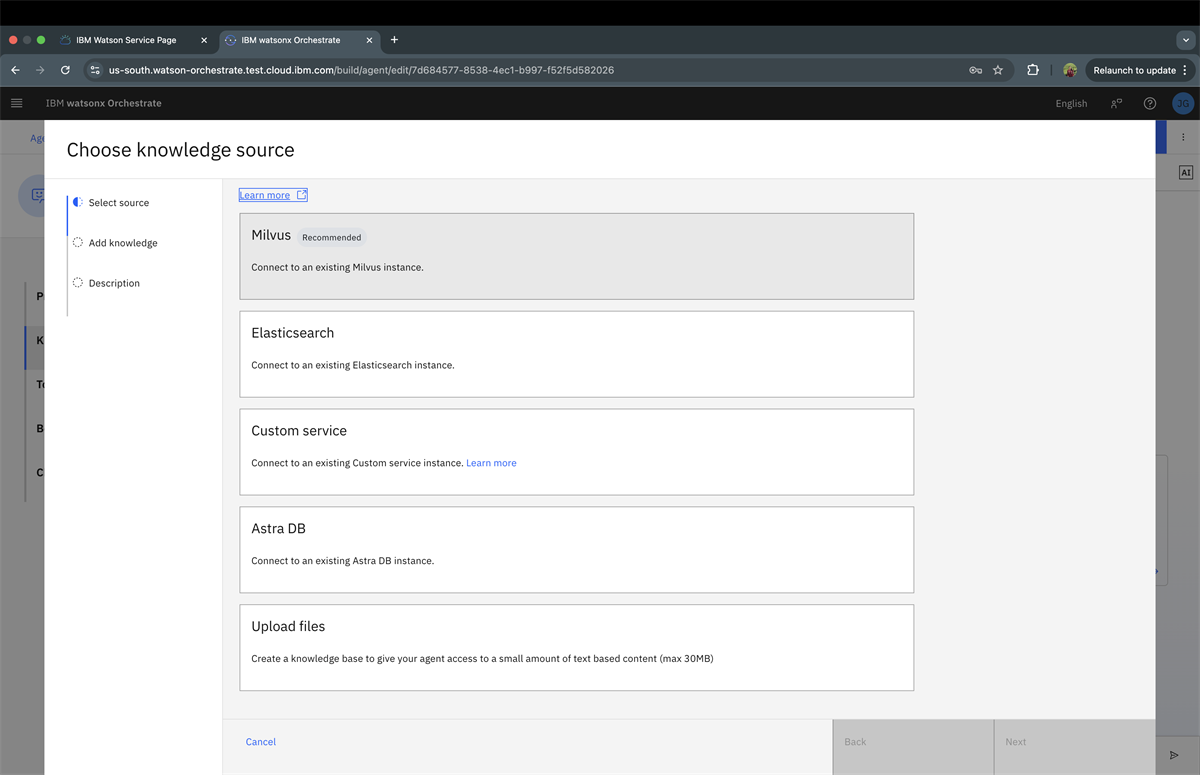Select the Elasticsearch knowledge source
The width and height of the screenshot is (1200, 775).
[x=576, y=354]
